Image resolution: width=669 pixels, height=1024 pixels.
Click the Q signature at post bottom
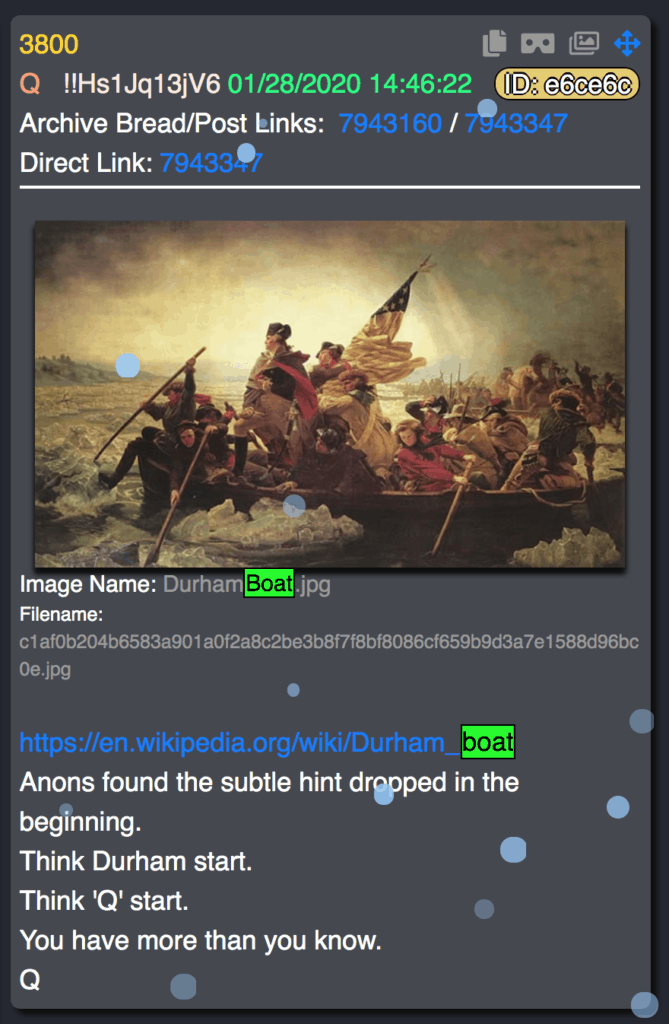coord(30,980)
